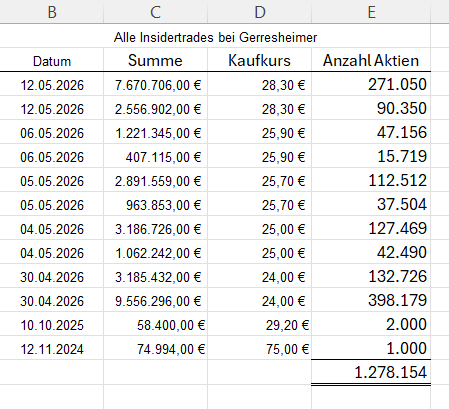Click the 'Summe' header cell

coord(155,60)
